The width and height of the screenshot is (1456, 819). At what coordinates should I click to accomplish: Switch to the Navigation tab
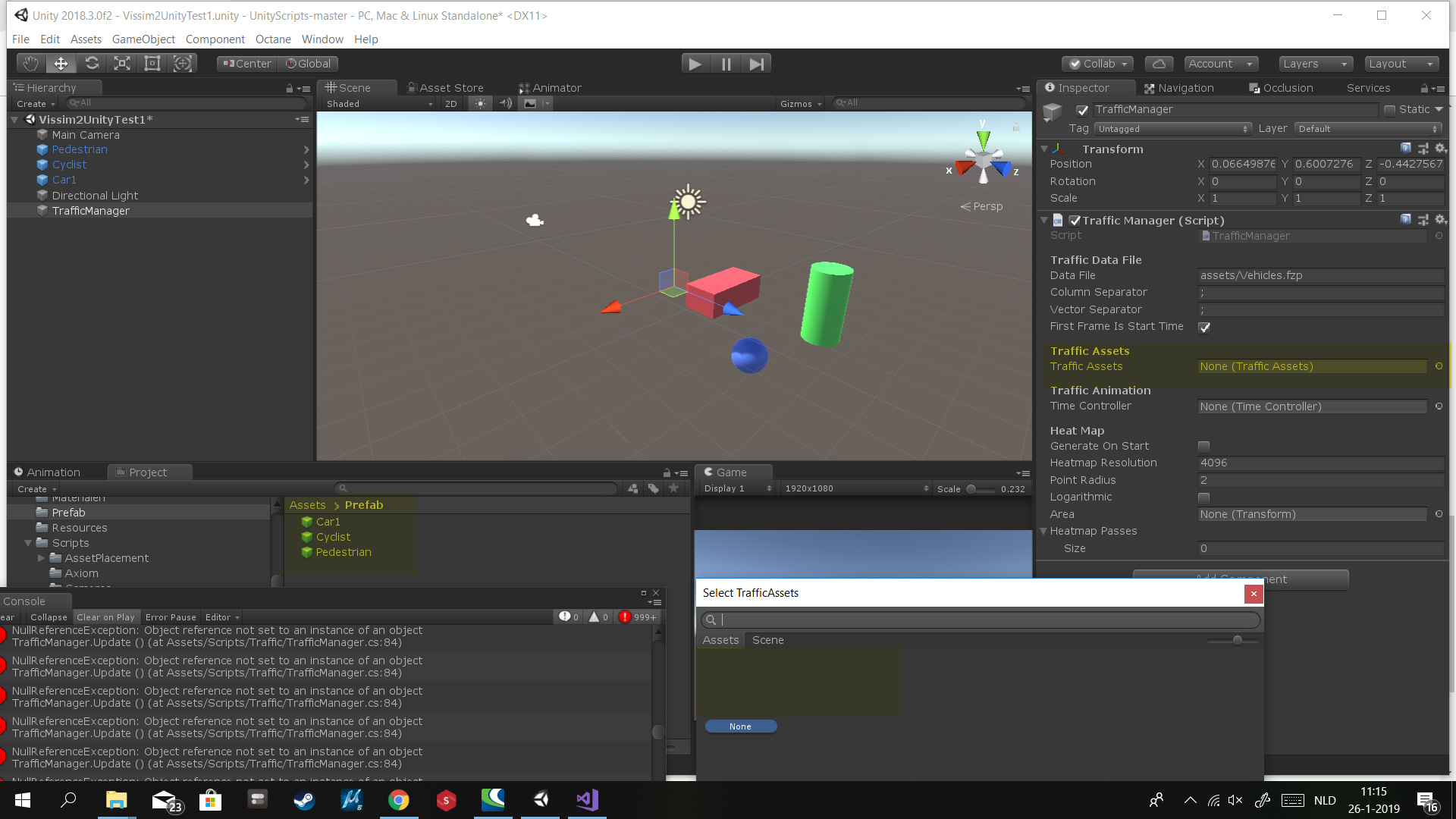tap(1179, 88)
